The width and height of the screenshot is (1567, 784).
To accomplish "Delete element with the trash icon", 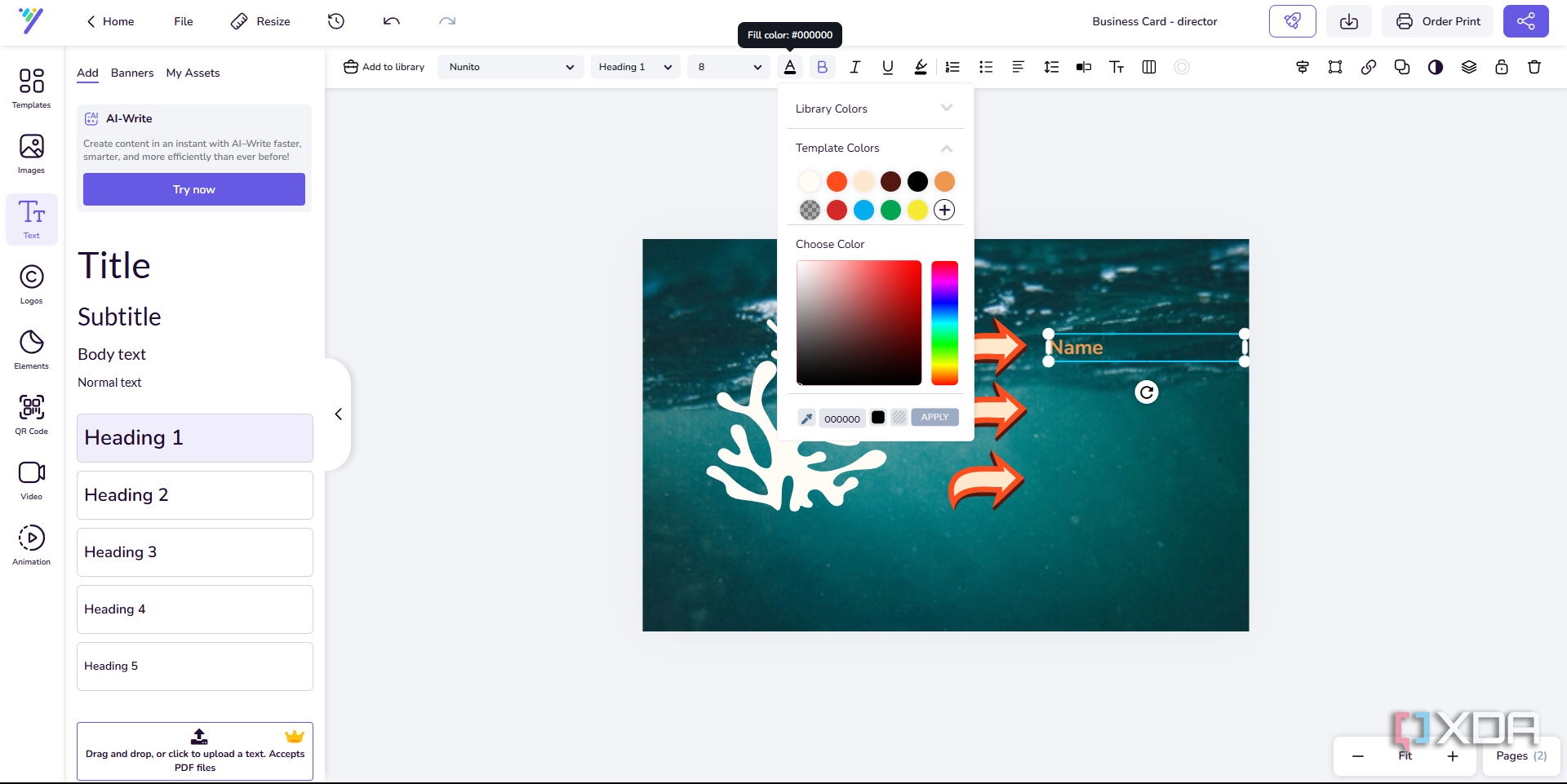I will coord(1534,67).
